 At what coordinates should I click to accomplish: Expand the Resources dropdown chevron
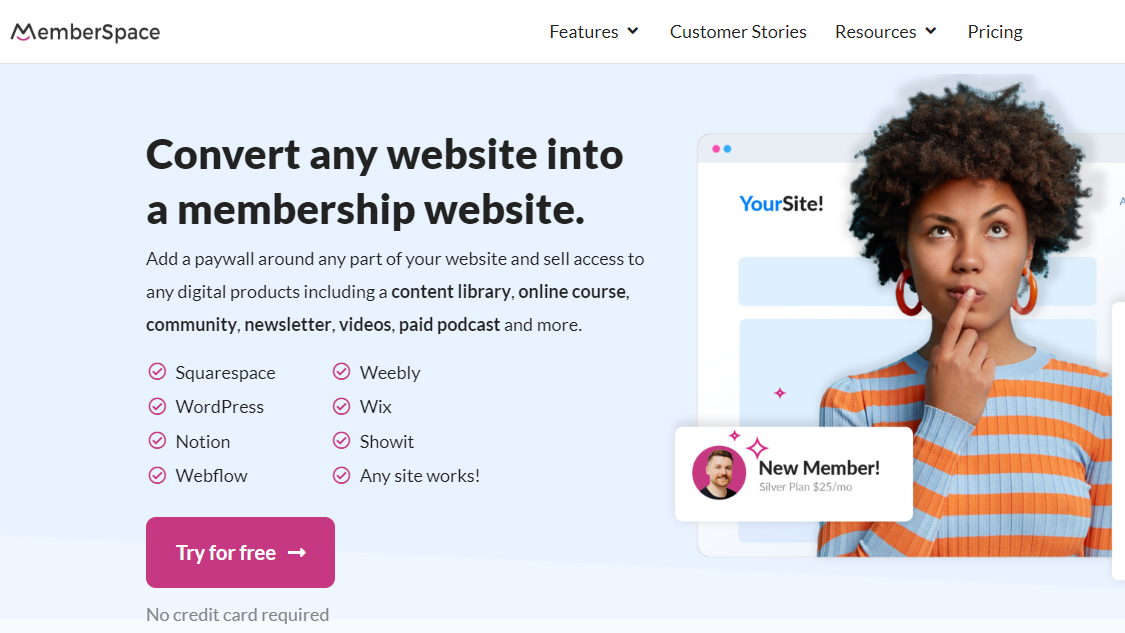tap(931, 31)
